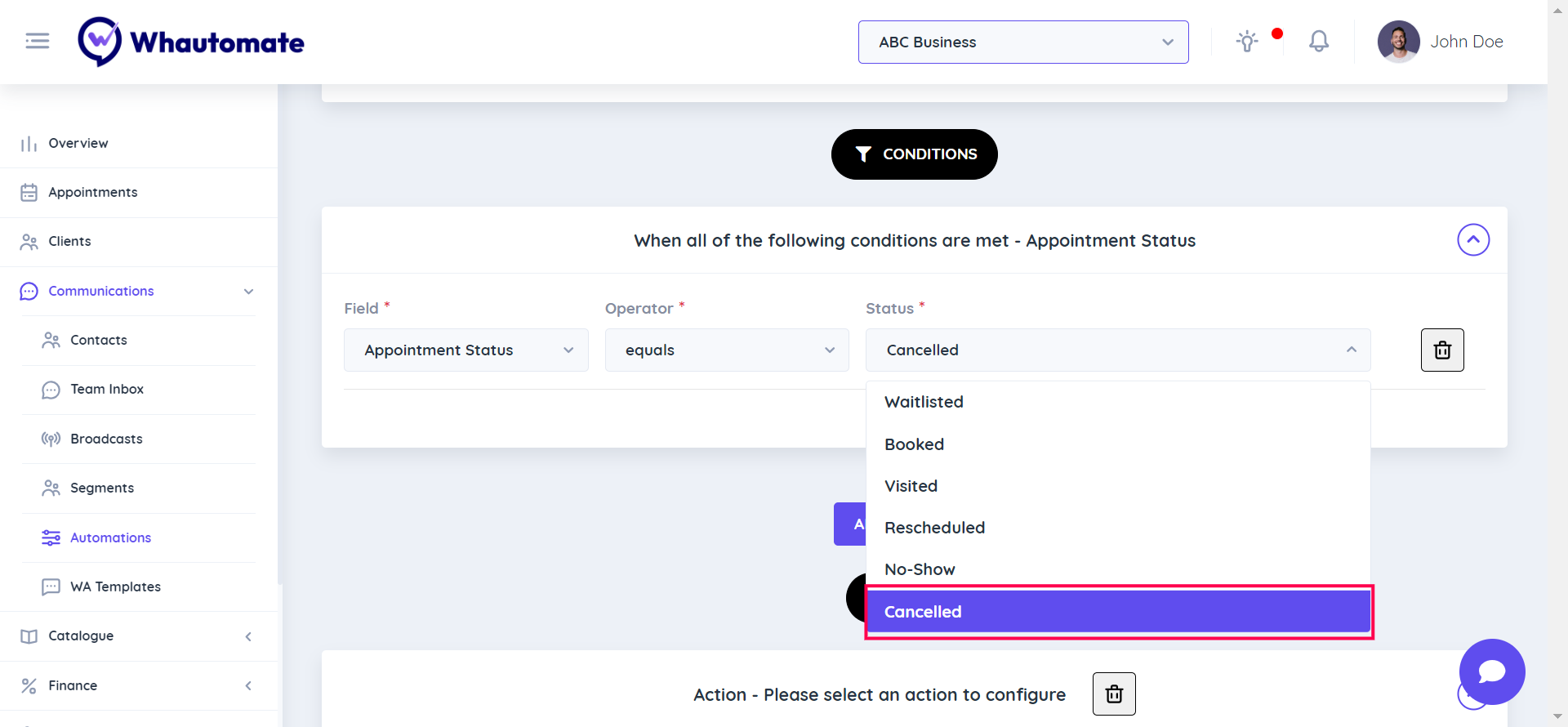1568x727 pixels.
Task: Open the ABC Business selector dropdown
Action: [1023, 42]
